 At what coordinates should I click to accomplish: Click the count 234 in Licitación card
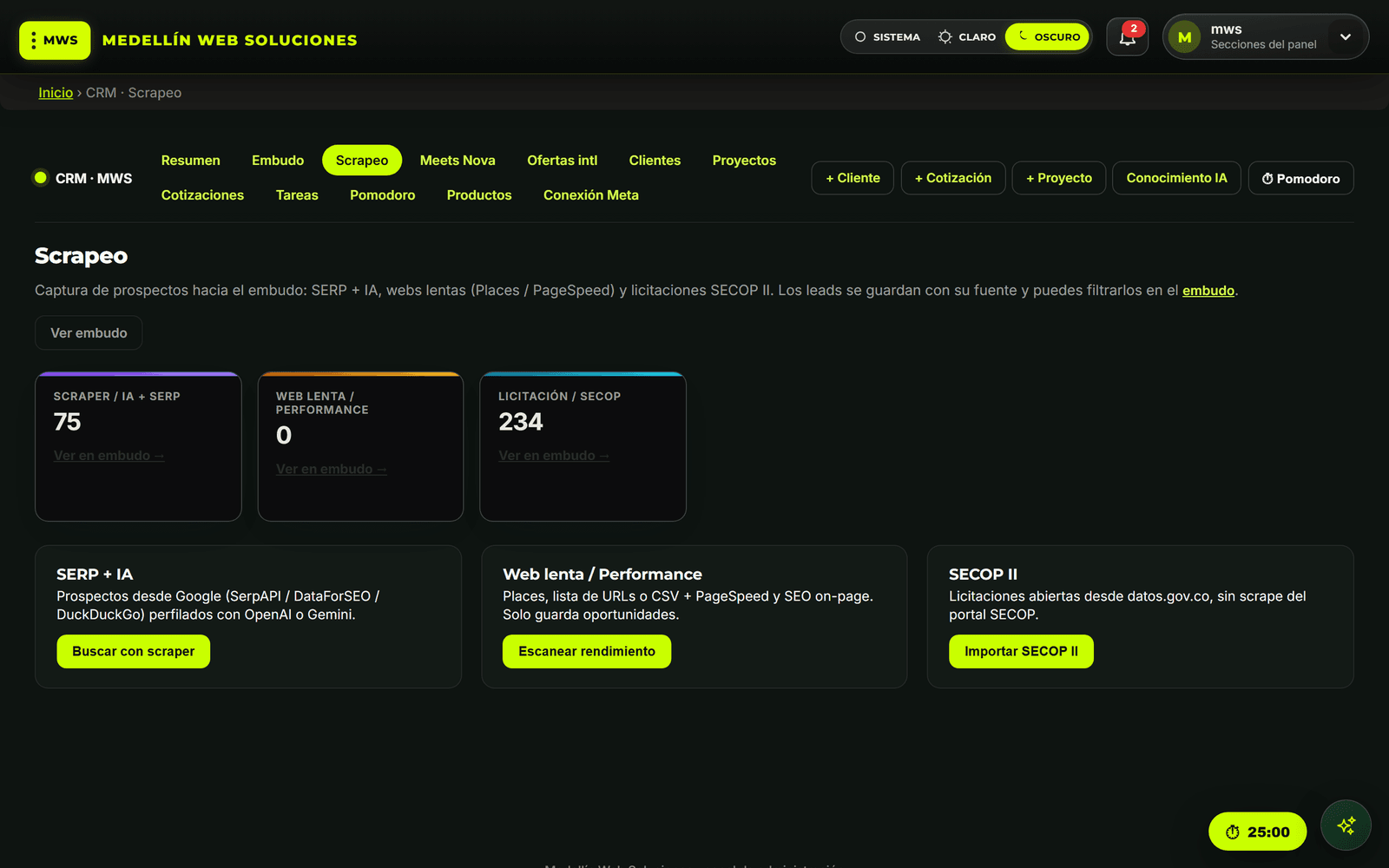point(521,422)
